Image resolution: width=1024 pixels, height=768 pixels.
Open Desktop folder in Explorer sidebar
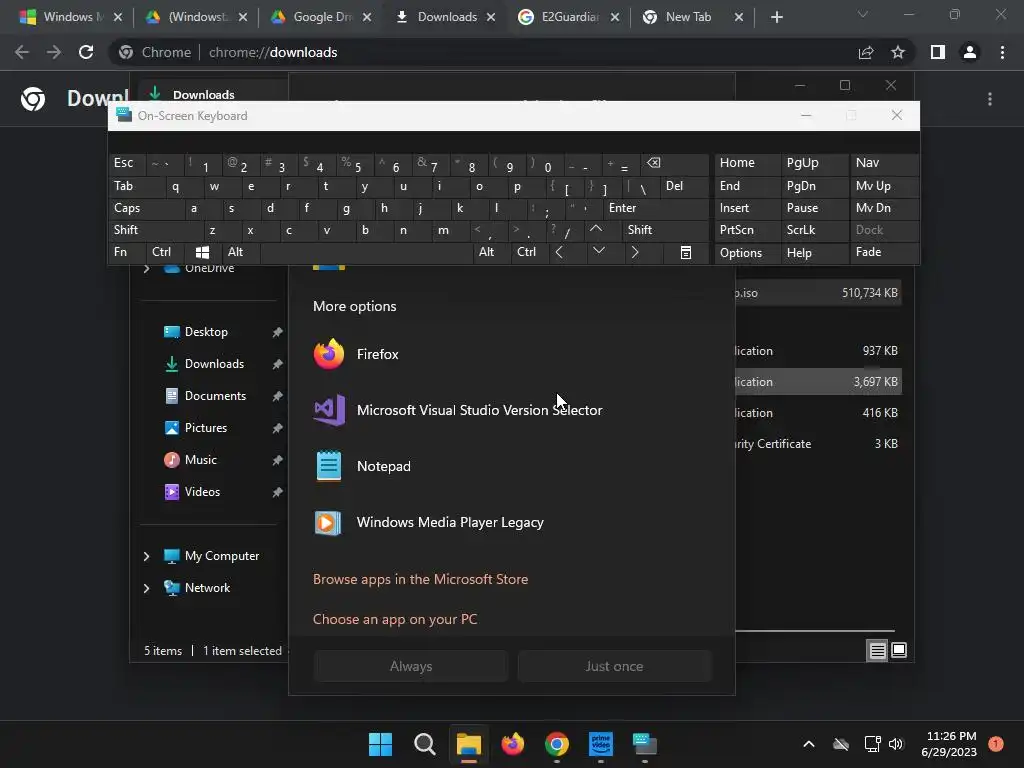coord(206,332)
